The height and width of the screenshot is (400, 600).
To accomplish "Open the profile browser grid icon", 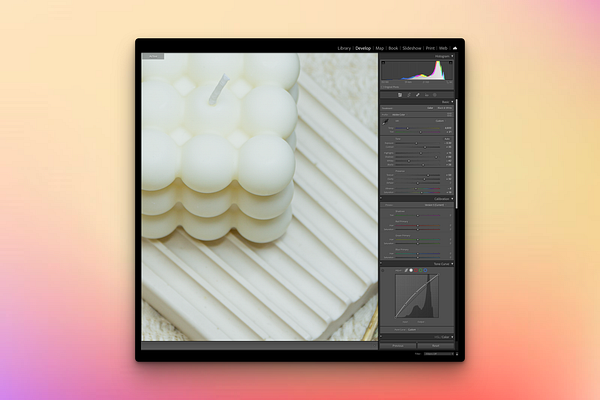I will pos(450,114).
